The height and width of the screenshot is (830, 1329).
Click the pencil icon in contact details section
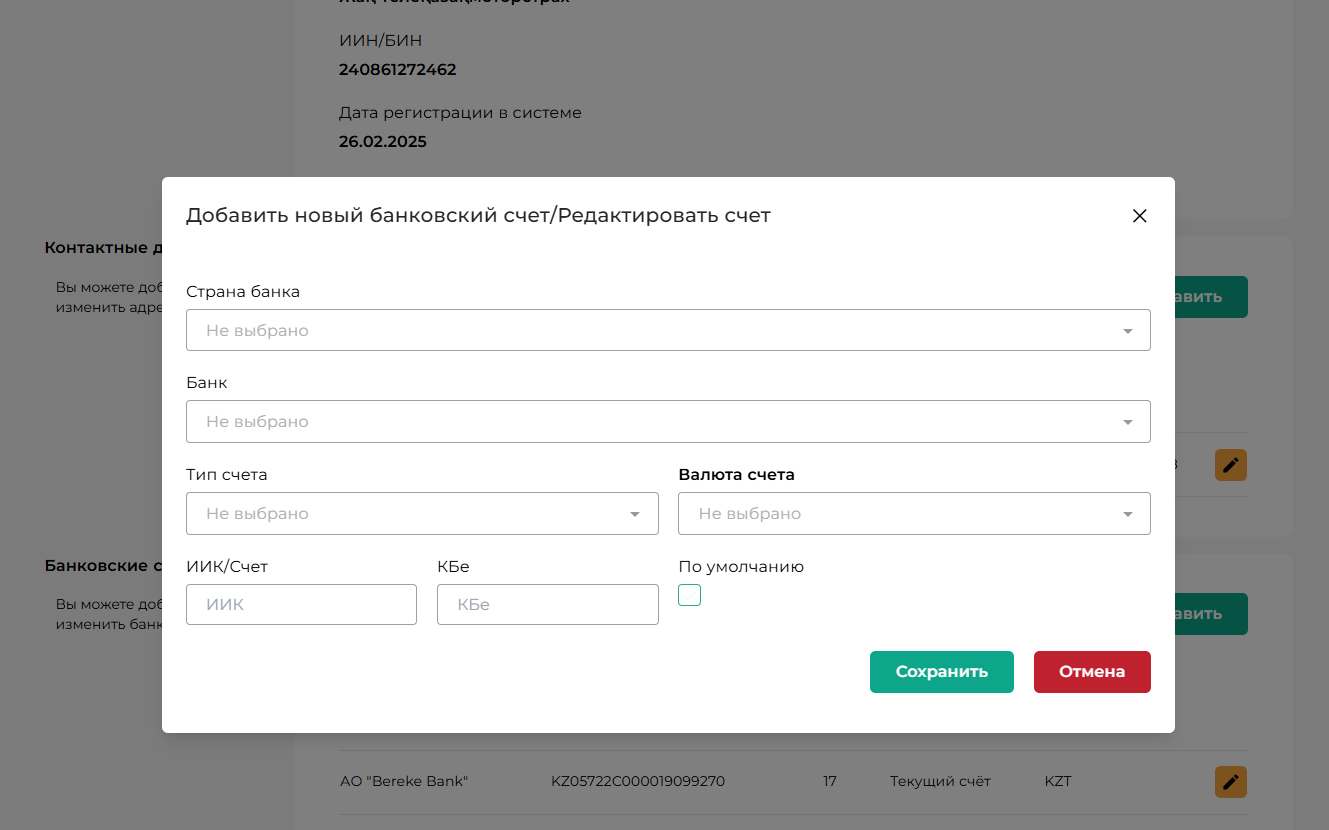(1230, 465)
